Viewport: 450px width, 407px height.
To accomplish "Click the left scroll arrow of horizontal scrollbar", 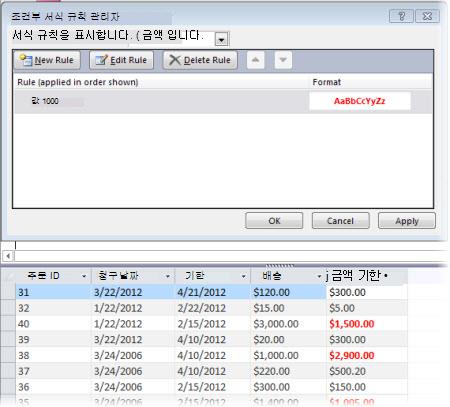I will [x=8, y=256].
